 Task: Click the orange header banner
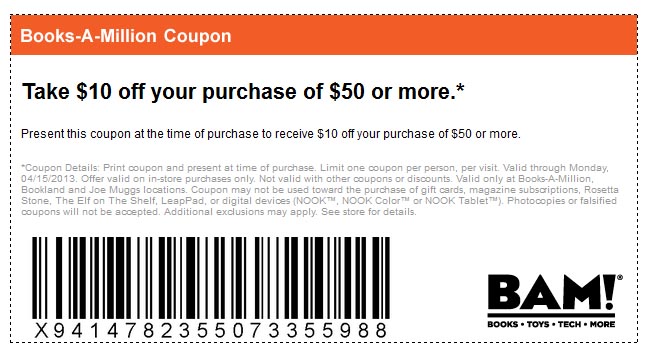(x=324, y=35)
